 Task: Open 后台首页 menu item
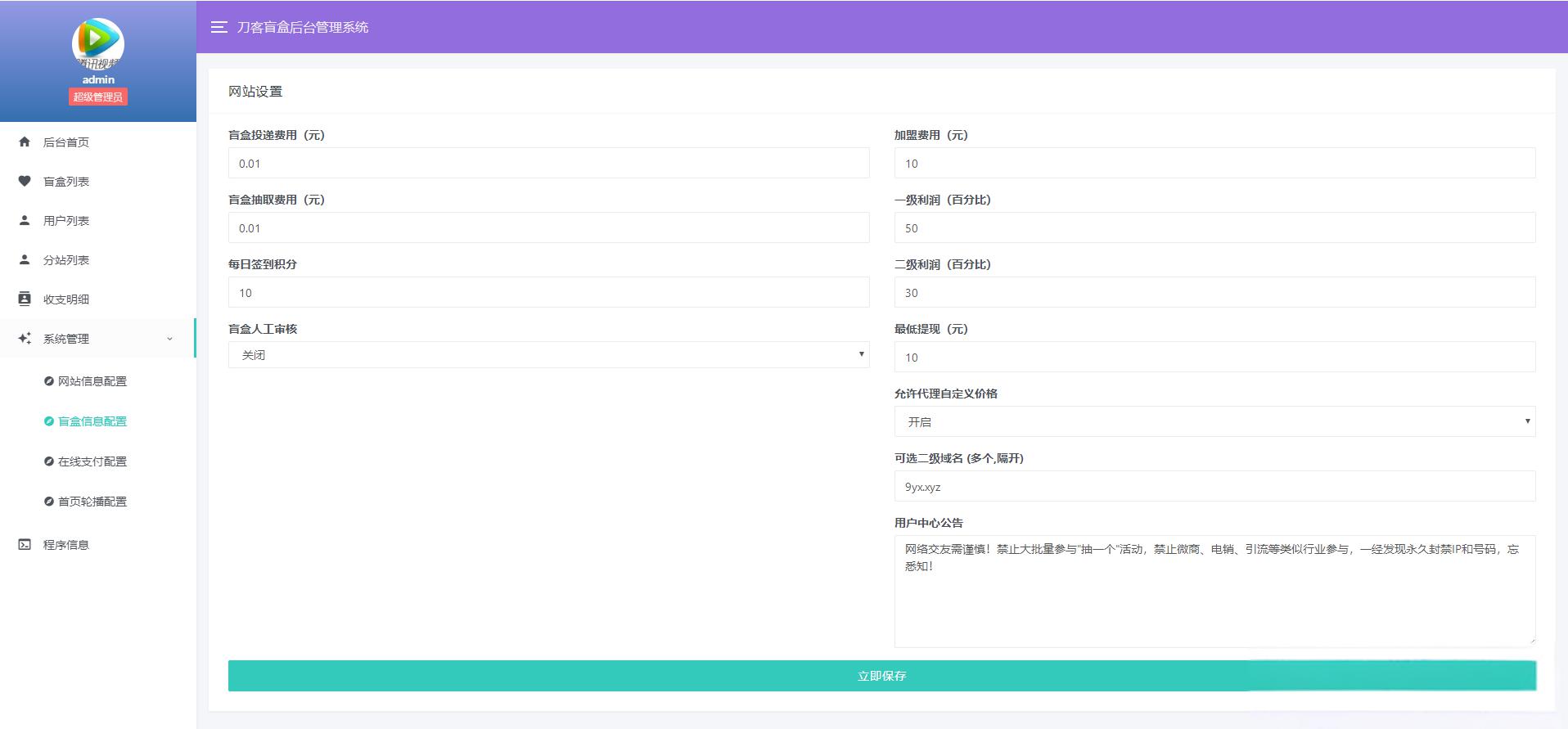click(x=98, y=142)
